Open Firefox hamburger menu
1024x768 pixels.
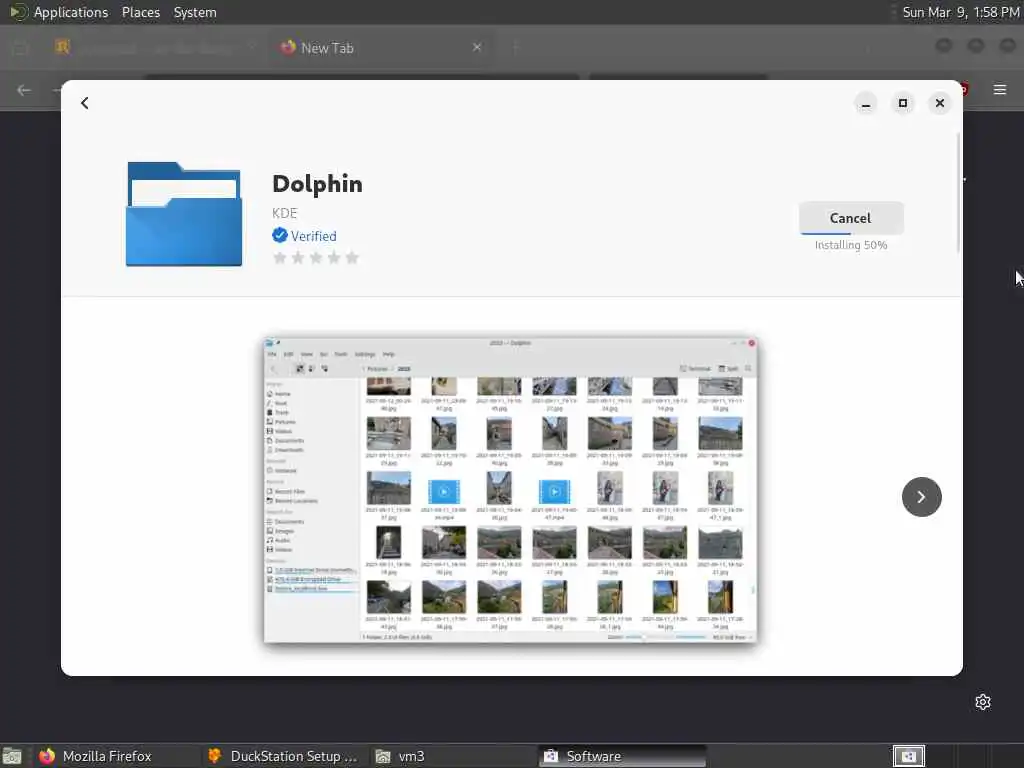(1000, 89)
